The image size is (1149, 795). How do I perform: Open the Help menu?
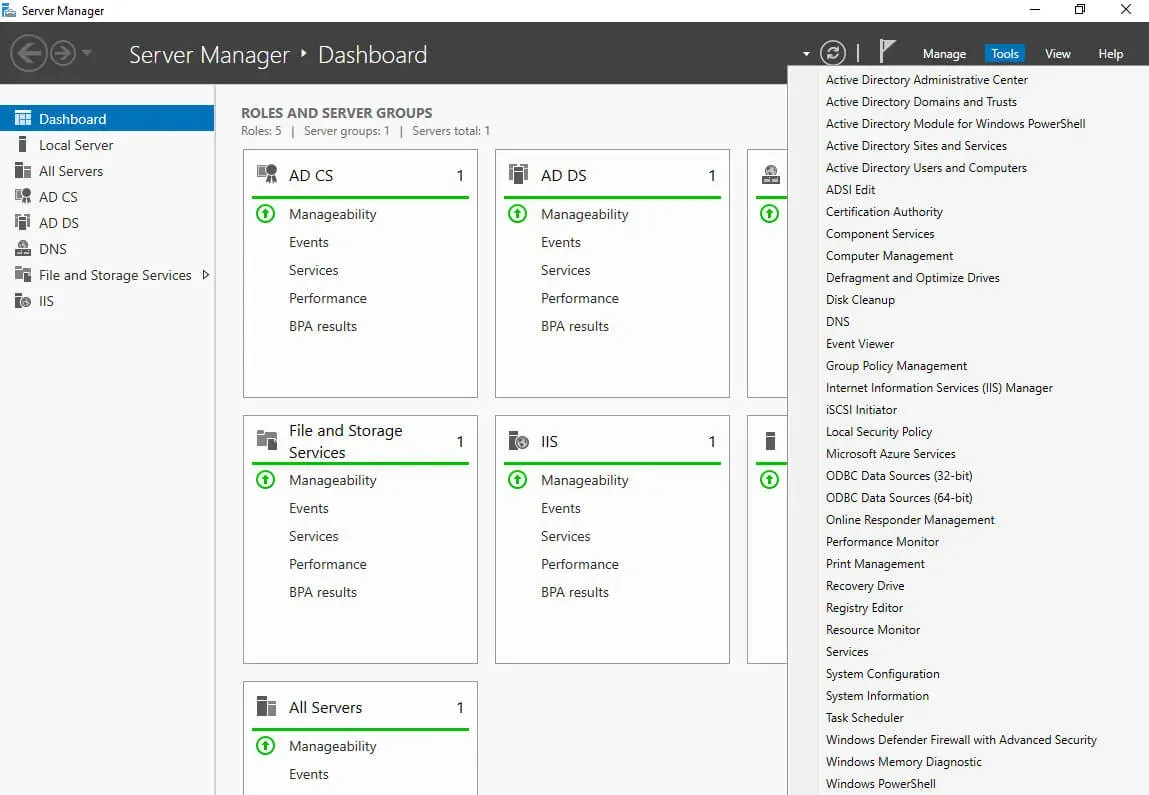[1110, 53]
